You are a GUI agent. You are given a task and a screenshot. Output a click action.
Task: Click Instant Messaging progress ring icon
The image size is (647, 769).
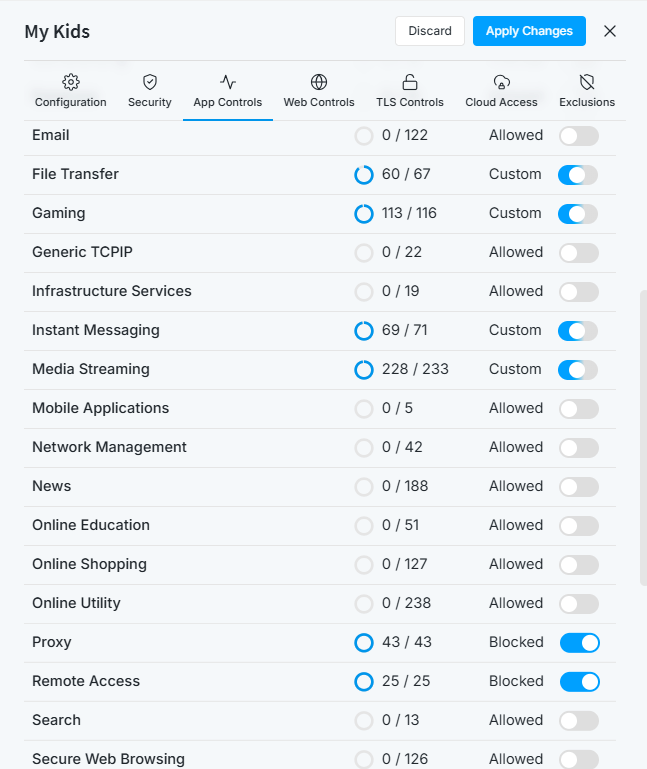[364, 331]
